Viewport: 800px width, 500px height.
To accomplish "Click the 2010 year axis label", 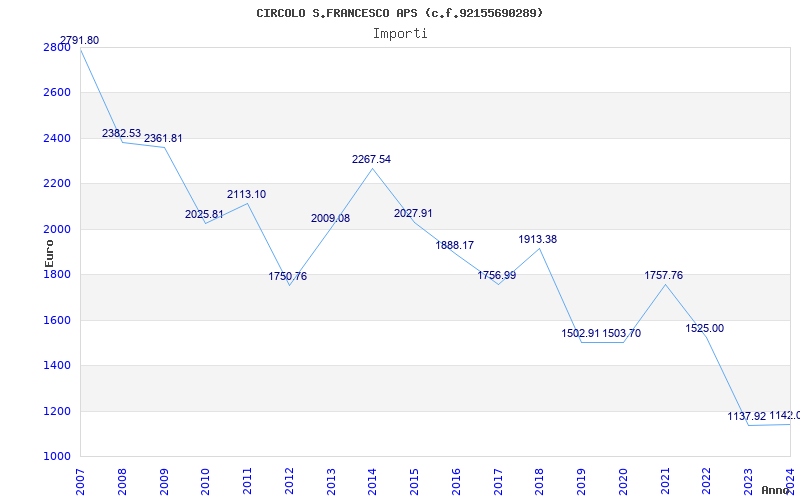I will pos(206,482).
